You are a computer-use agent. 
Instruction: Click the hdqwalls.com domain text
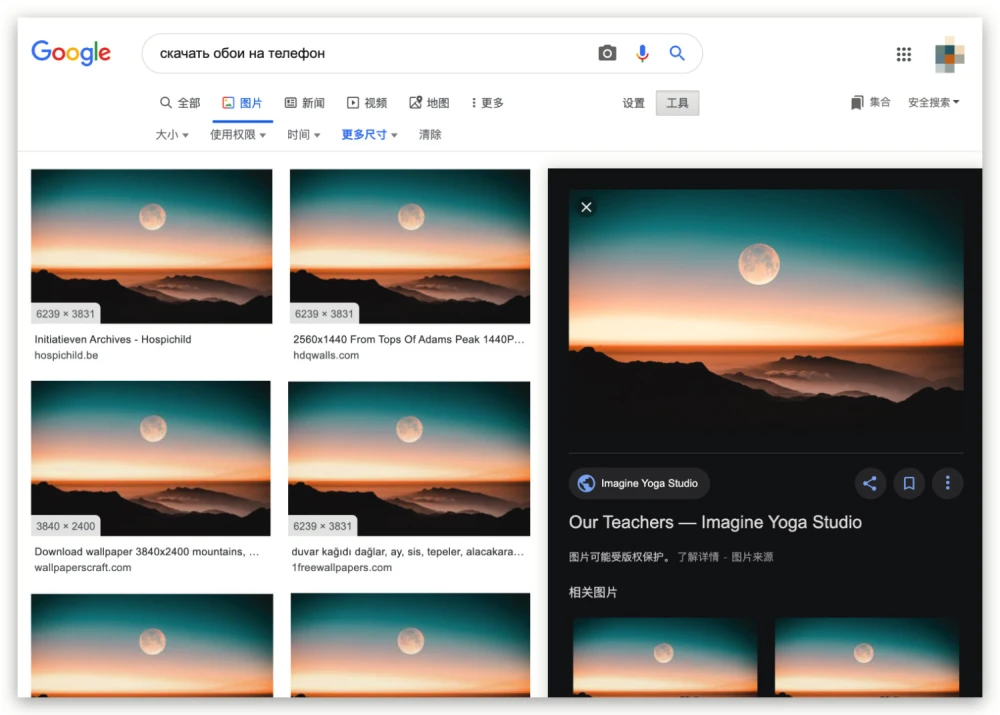coord(326,355)
